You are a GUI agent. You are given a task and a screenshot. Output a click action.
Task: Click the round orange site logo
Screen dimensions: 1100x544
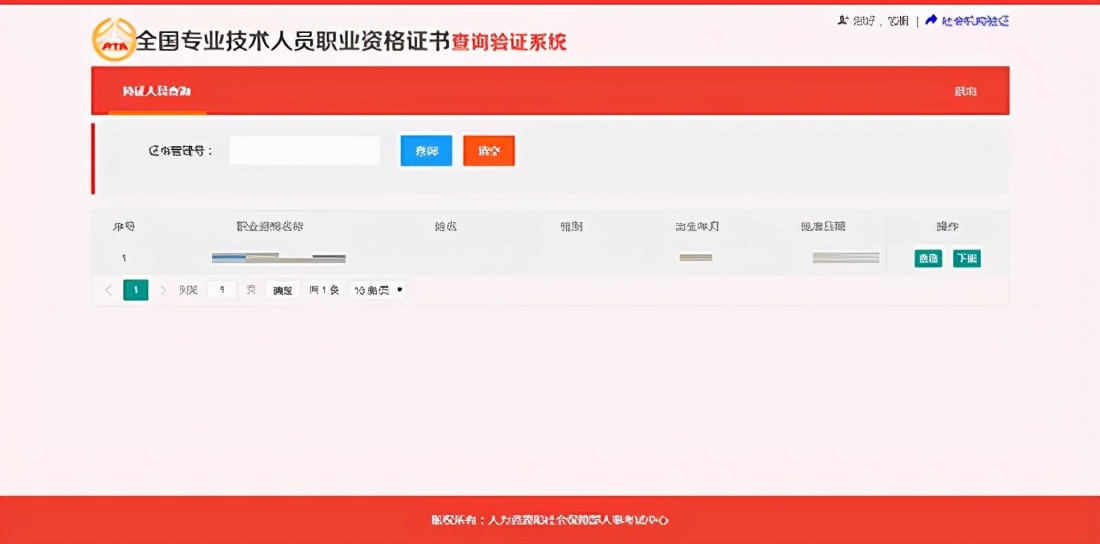114,39
